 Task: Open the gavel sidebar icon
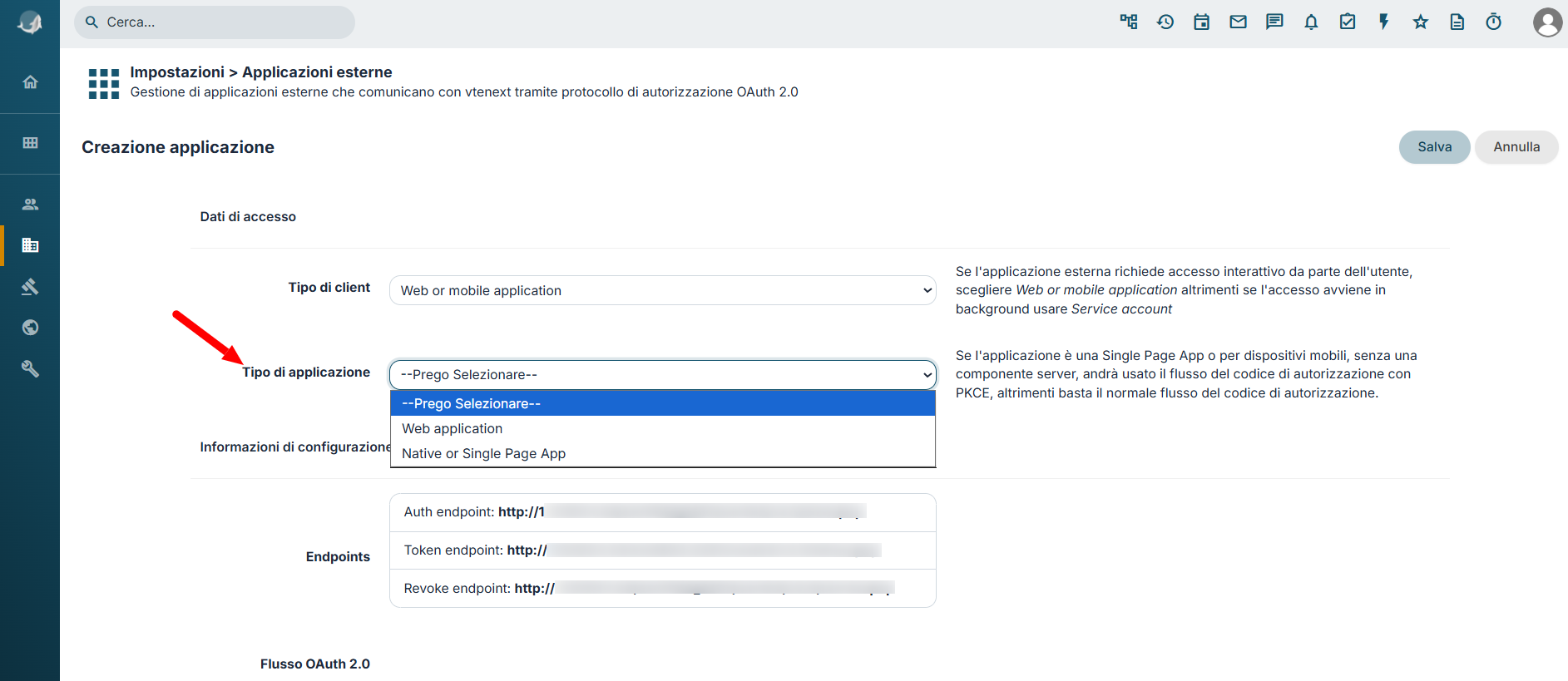point(30,287)
